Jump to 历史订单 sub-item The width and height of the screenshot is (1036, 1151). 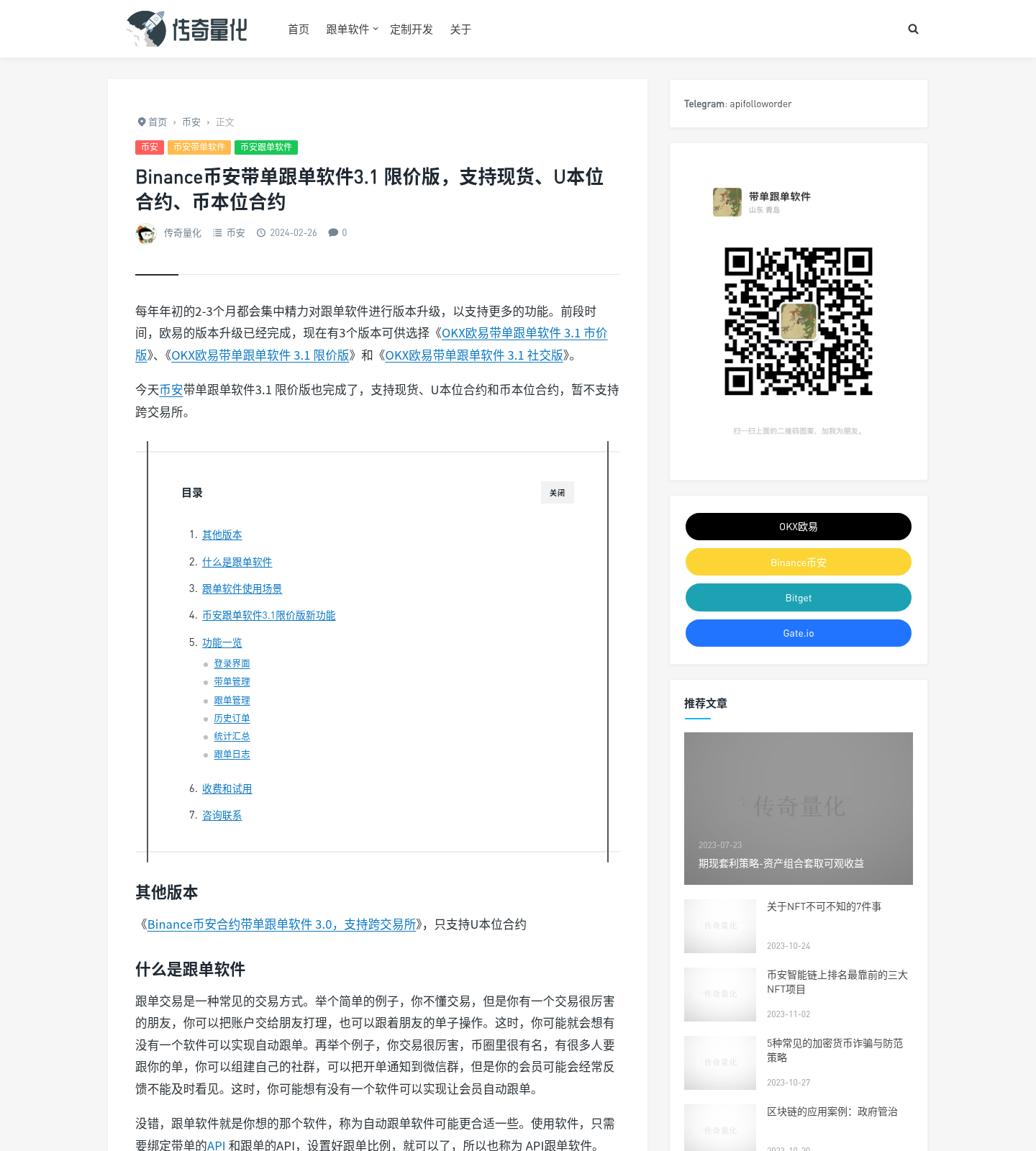coord(232,719)
